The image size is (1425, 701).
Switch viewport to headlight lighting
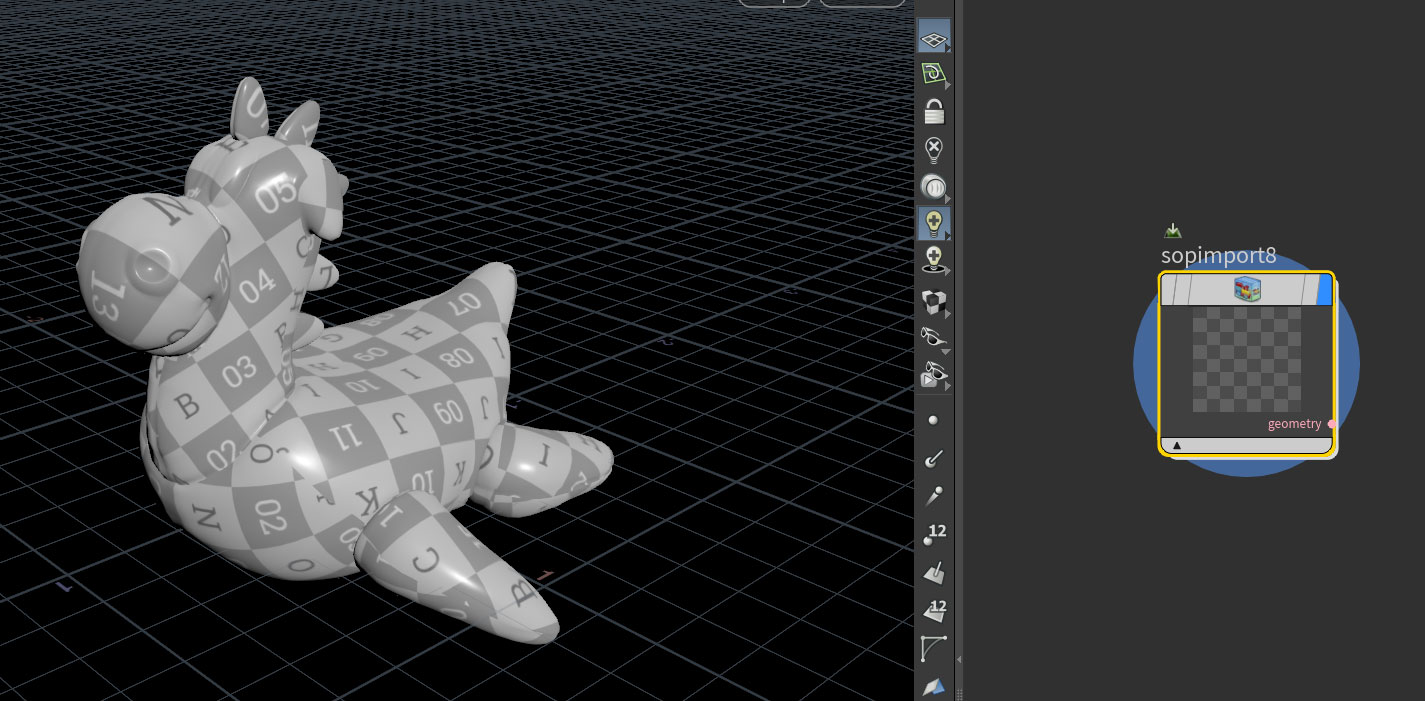click(933, 187)
